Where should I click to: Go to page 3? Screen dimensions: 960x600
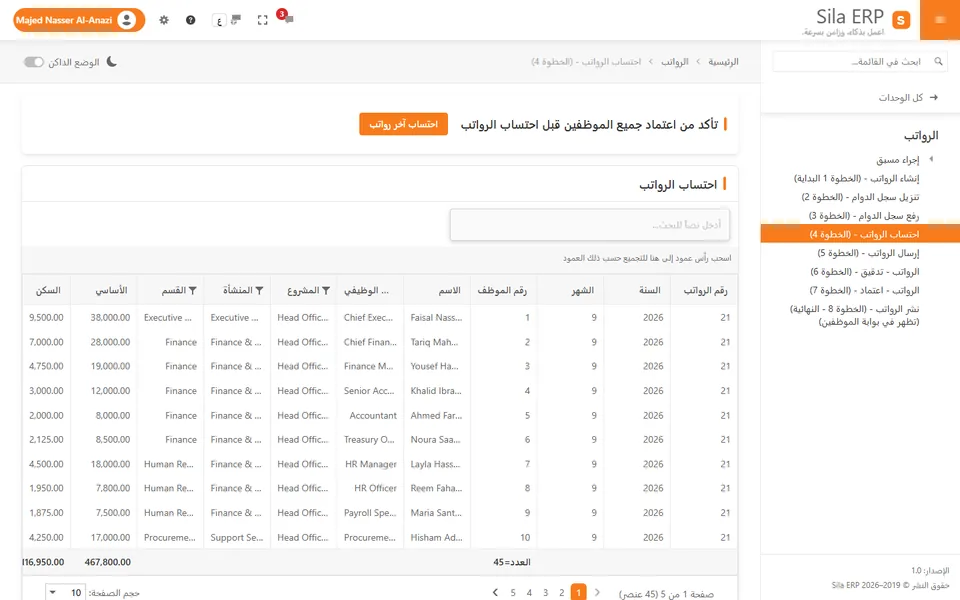pyautogui.click(x=546, y=592)
